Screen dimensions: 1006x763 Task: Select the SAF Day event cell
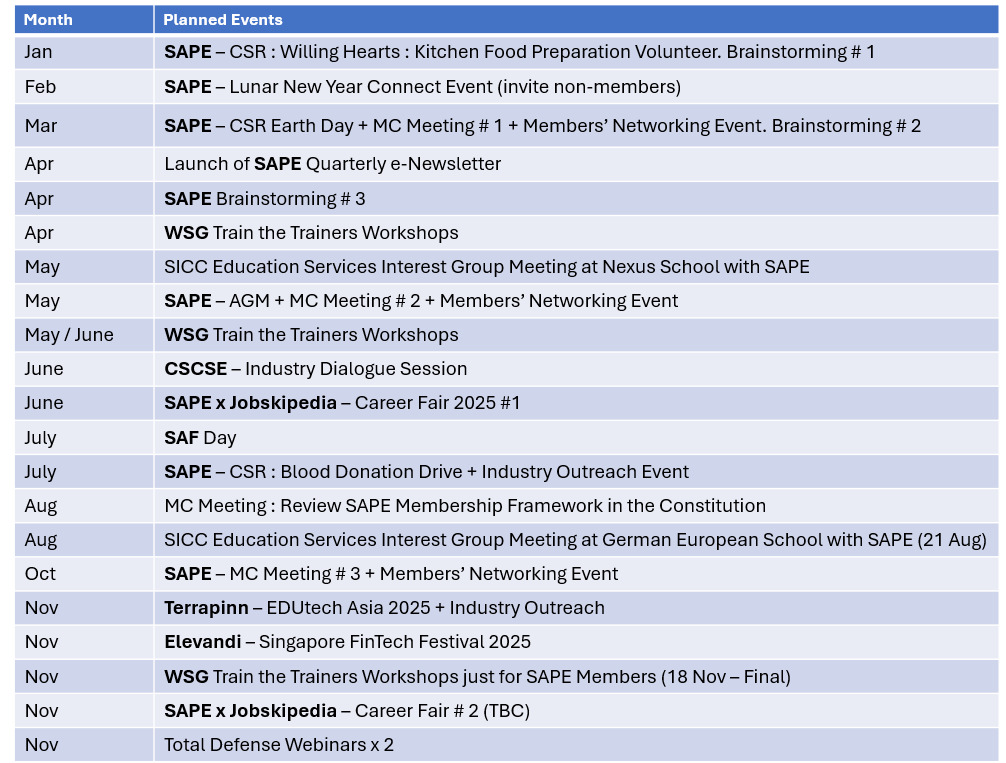200,438
